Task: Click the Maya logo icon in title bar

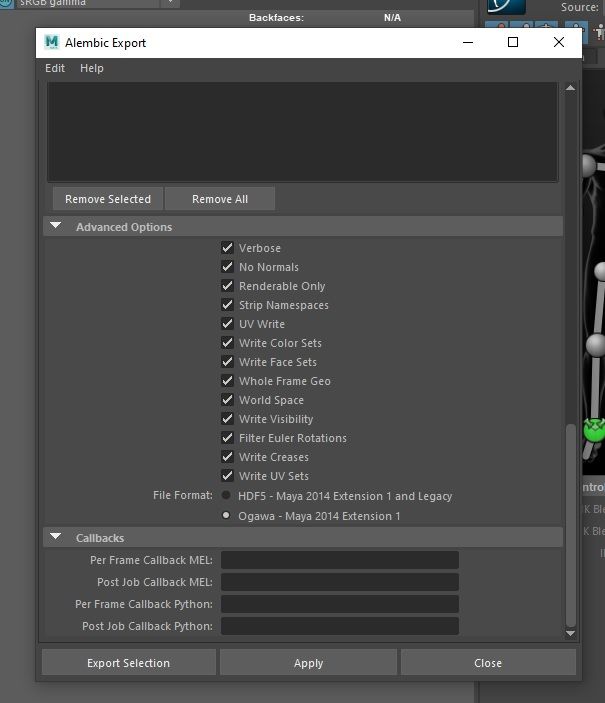Action: 52,42
